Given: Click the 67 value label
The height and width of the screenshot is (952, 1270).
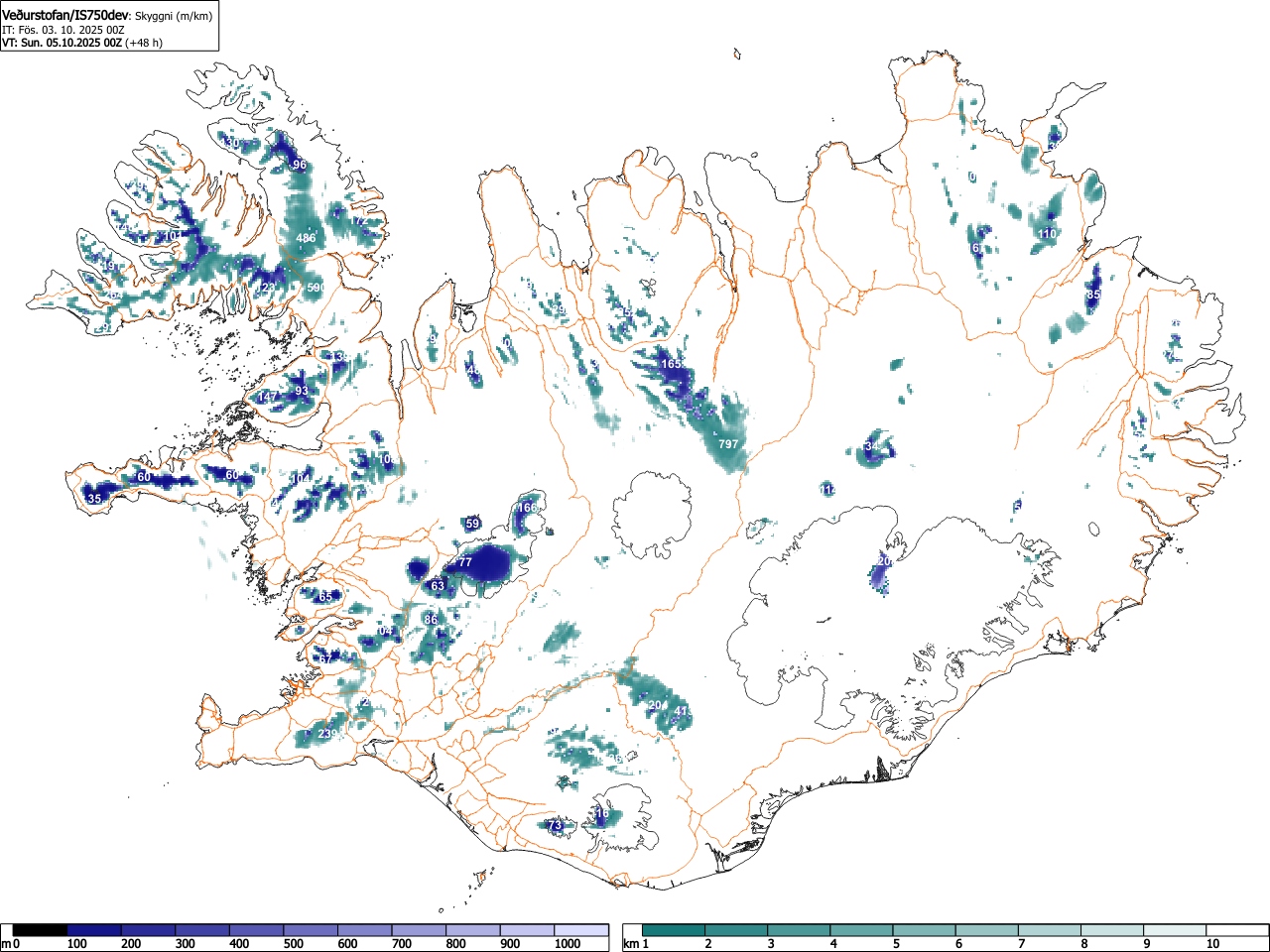Looking at the screenshot, I should click(x=324, y=659).
